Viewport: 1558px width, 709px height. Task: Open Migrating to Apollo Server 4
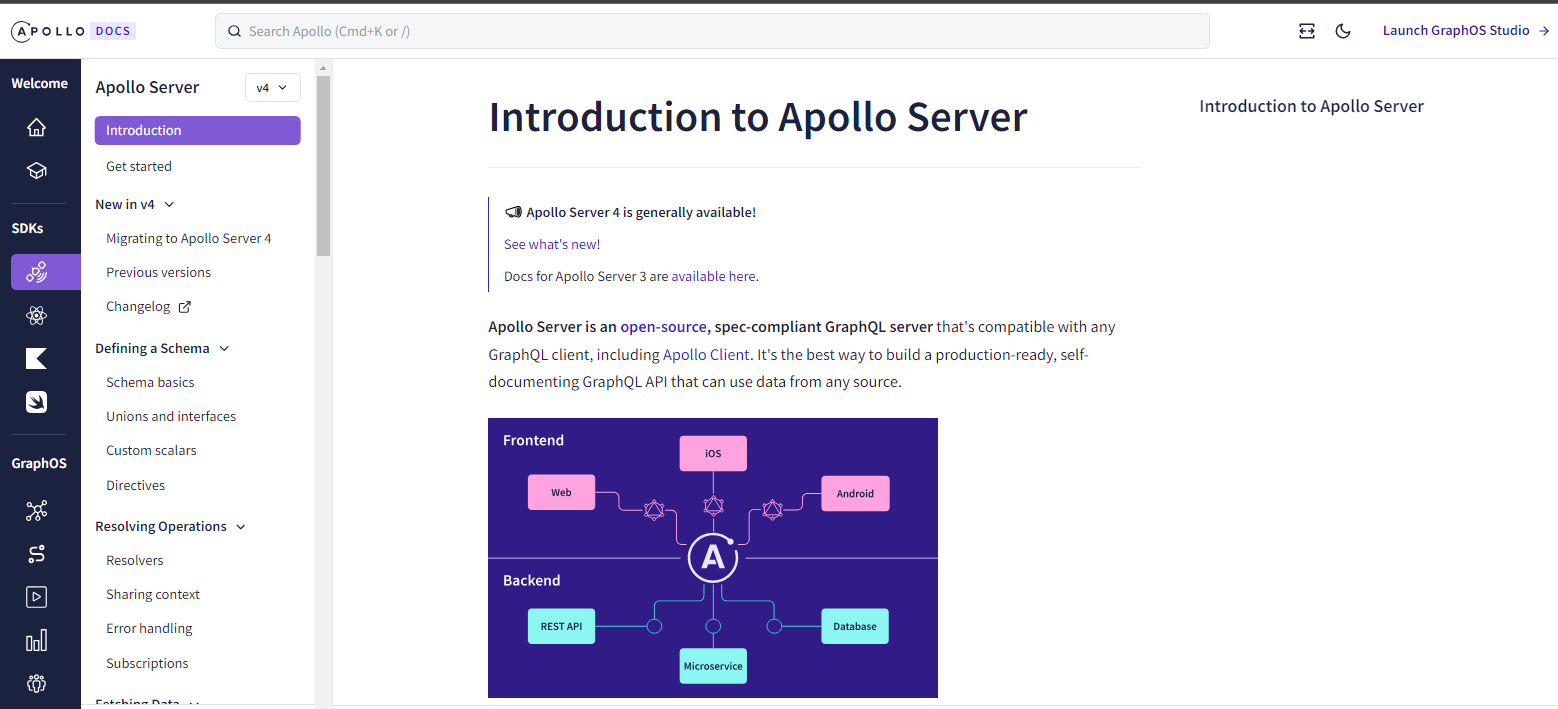[x=189, y=238]
